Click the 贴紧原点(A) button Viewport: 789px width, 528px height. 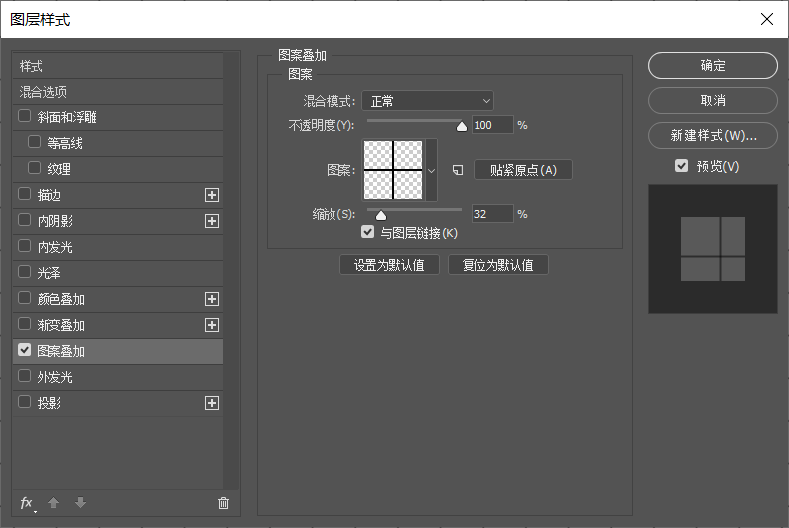pyautogui.click(x=523, y=170)
